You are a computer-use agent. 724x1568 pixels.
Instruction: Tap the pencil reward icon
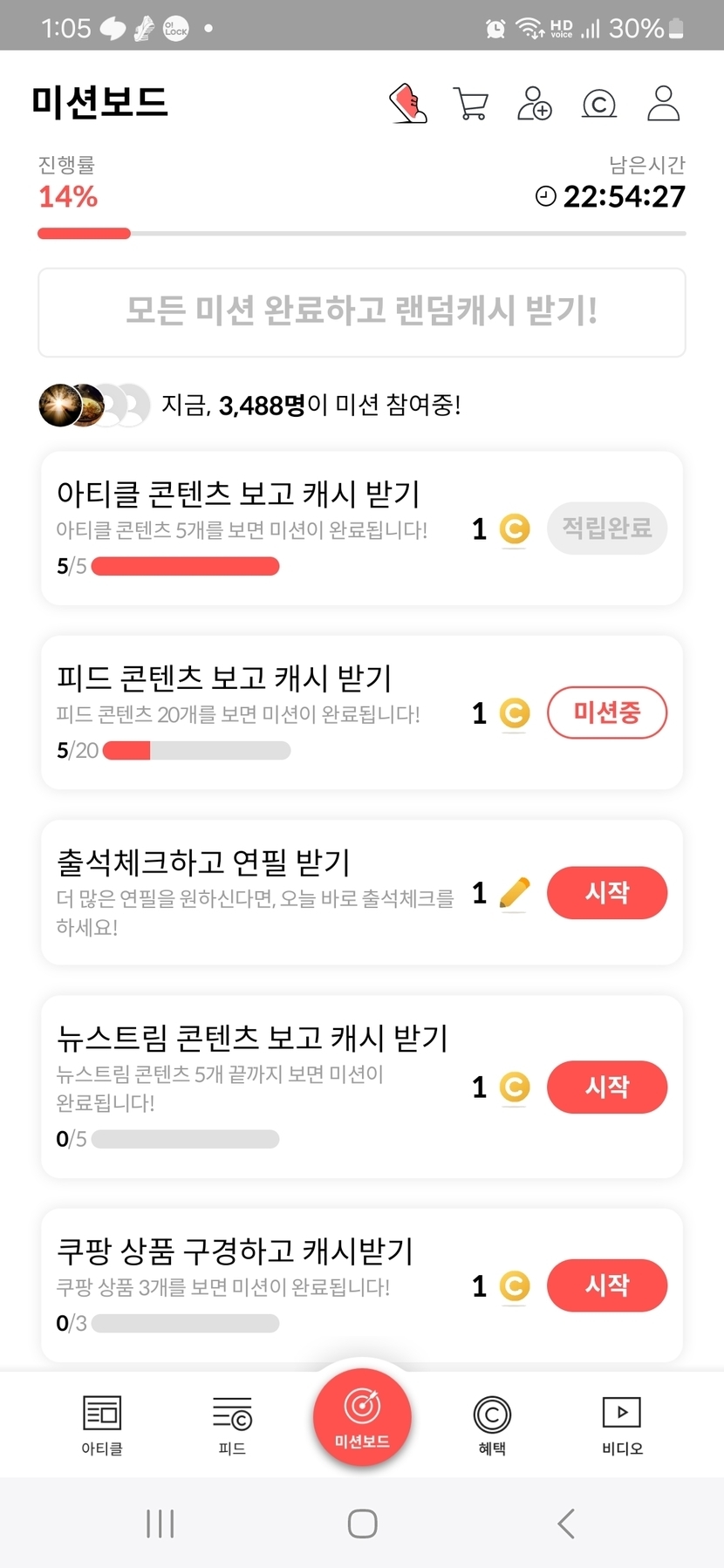(x=515, y=893)
